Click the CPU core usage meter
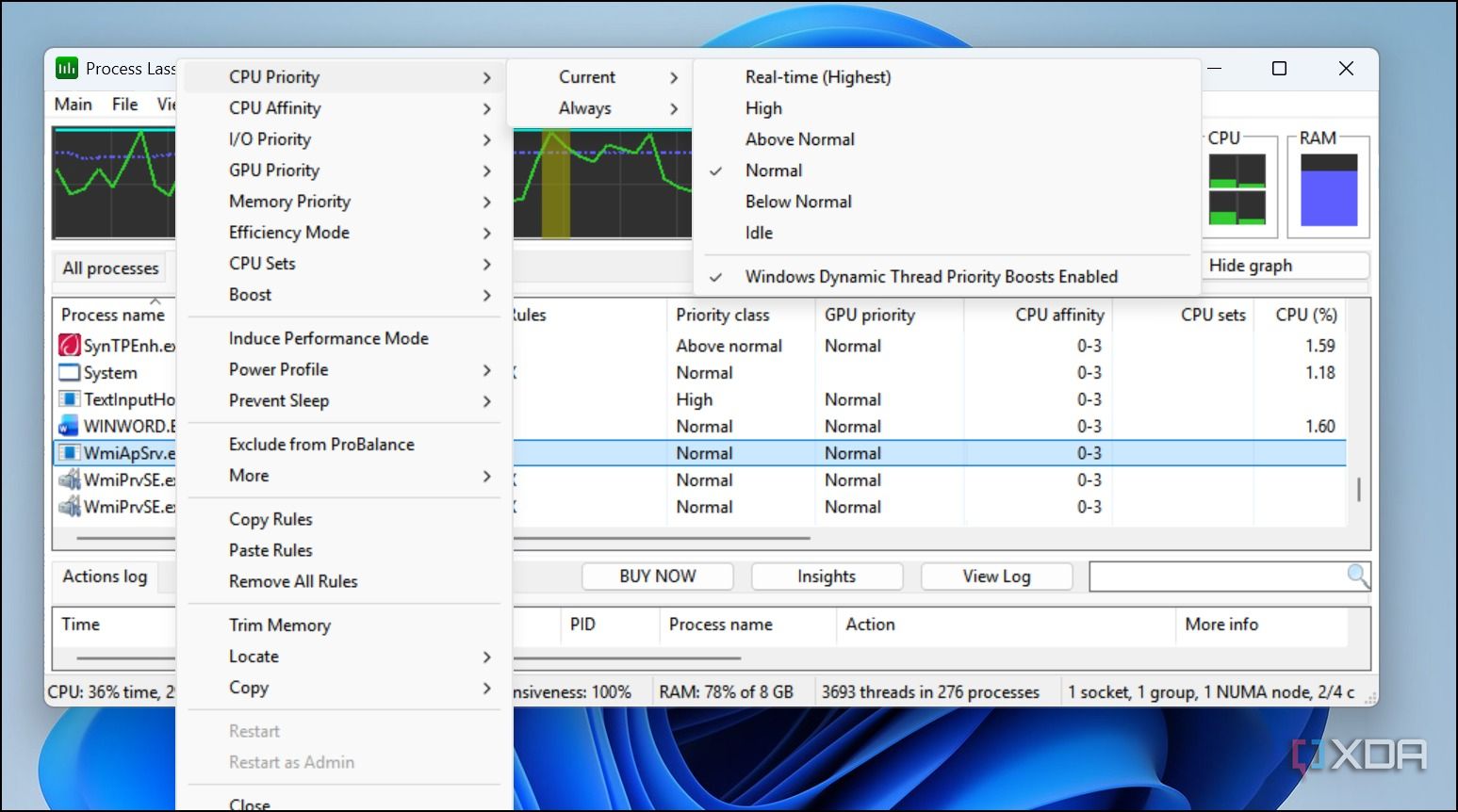The width and height of the screenshot is (1458, 812). (1237, 189)
